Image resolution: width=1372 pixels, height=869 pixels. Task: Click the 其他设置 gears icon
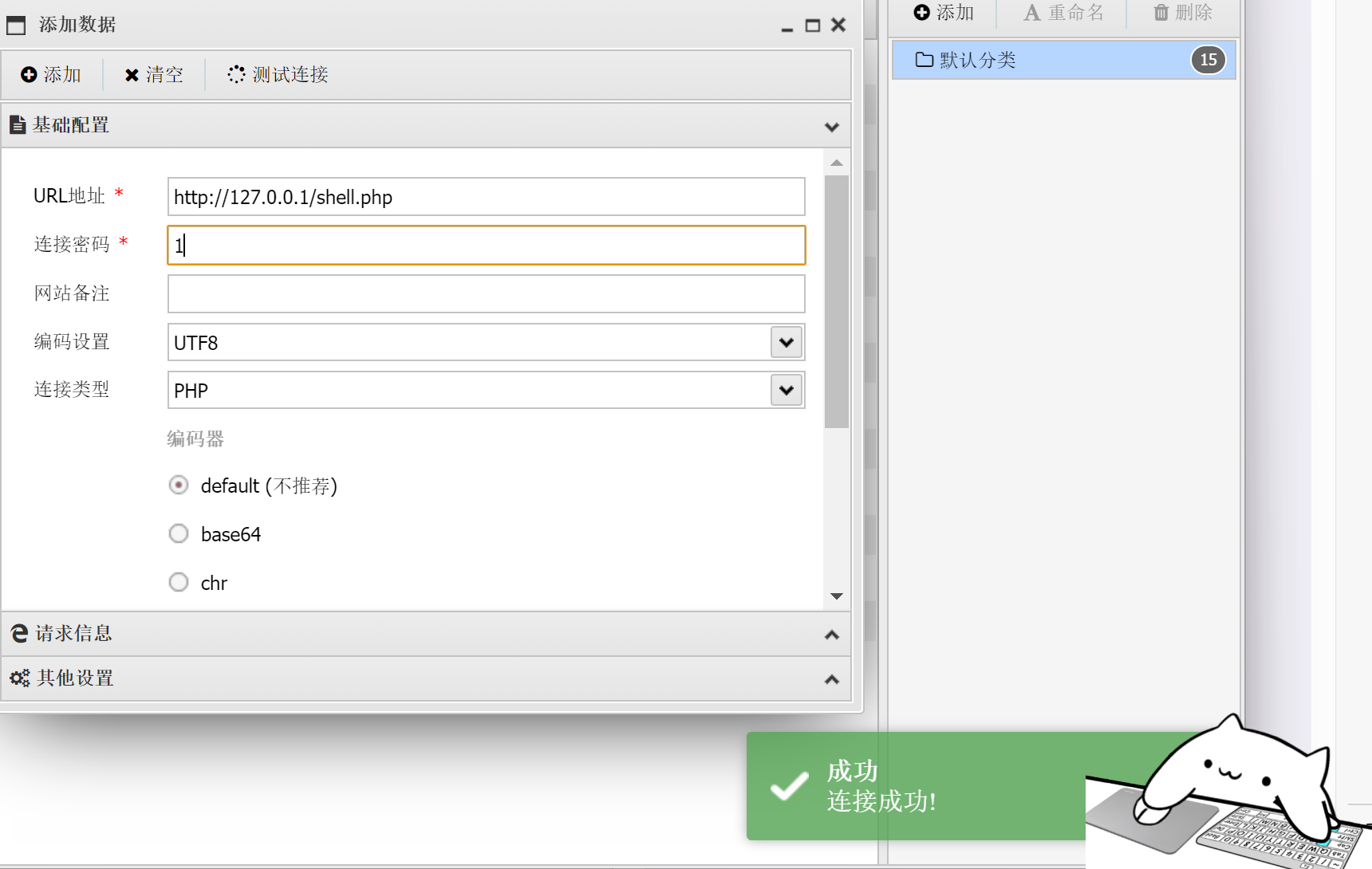point(20,678)
